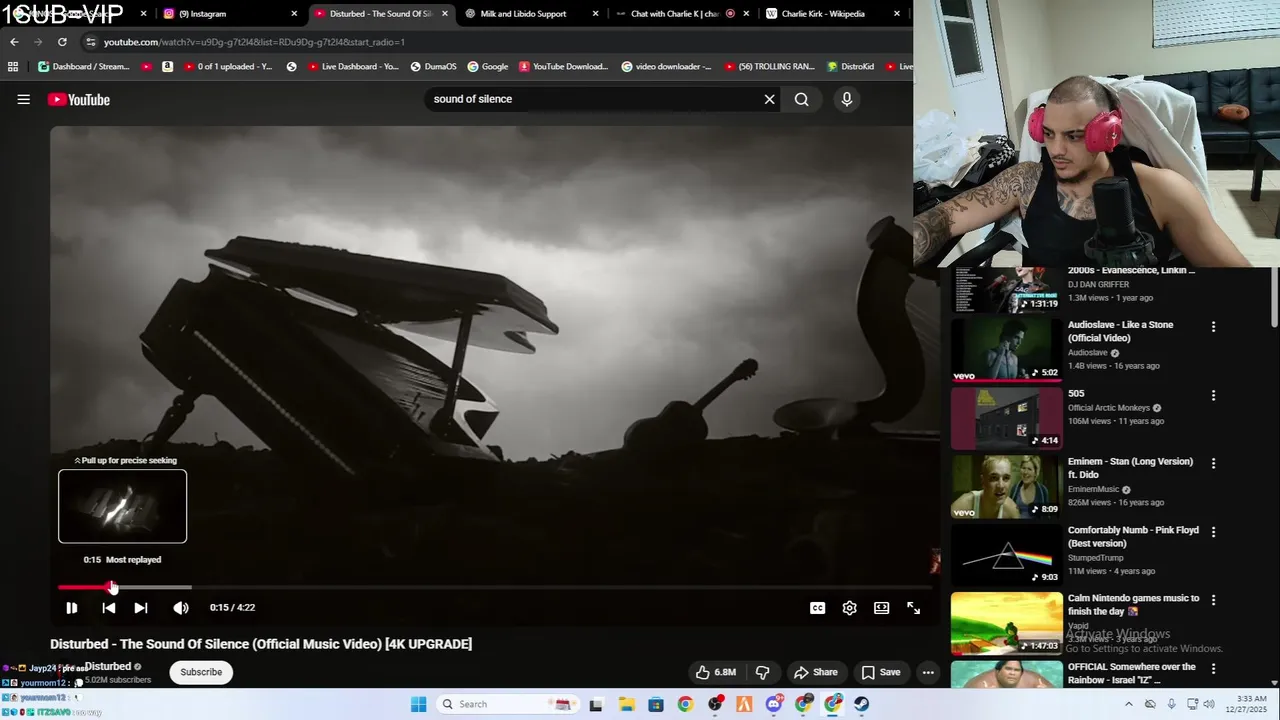Toggle closed captions CC button

[817, 608]
